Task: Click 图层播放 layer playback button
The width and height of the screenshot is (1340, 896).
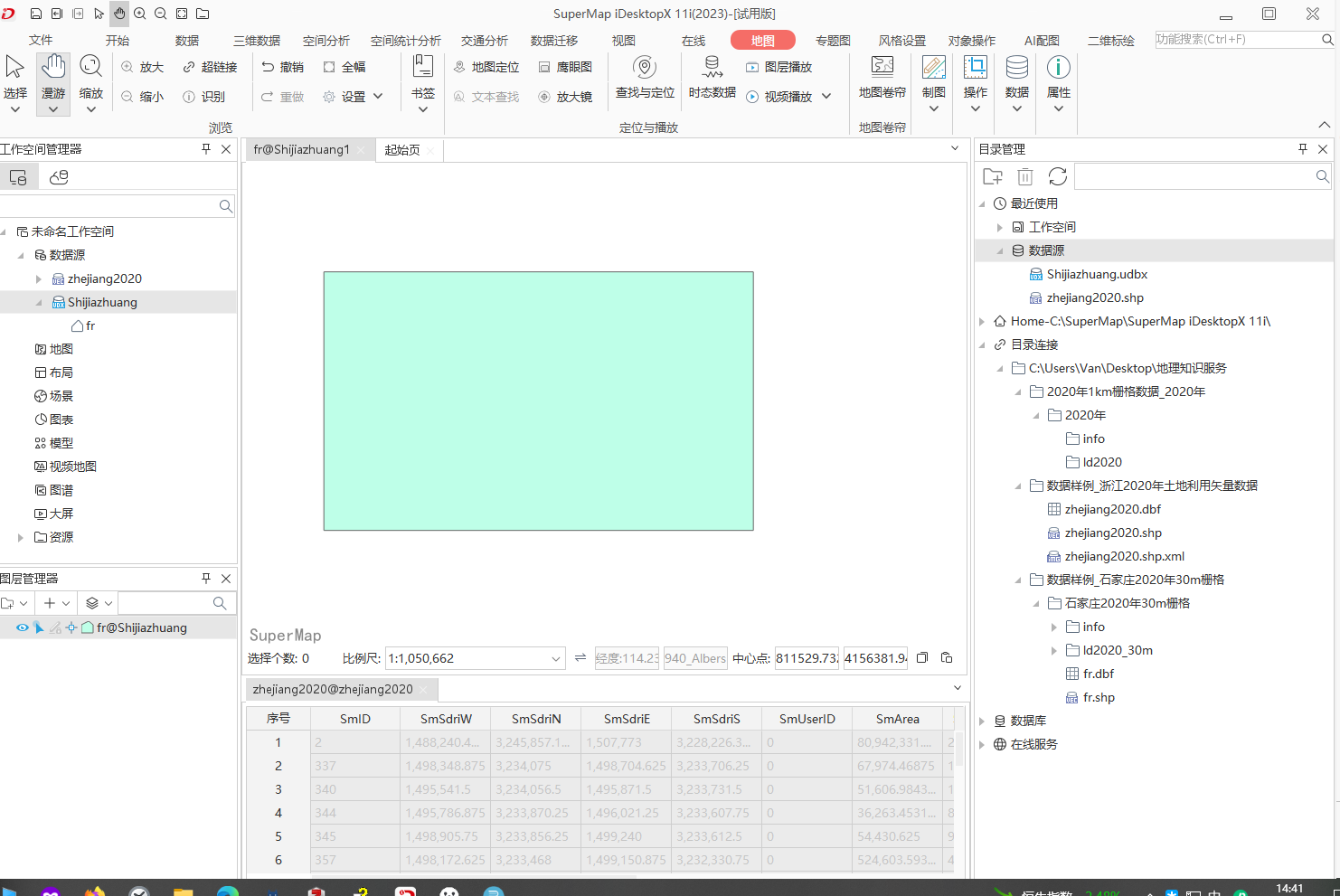Action: click(779, 67)
